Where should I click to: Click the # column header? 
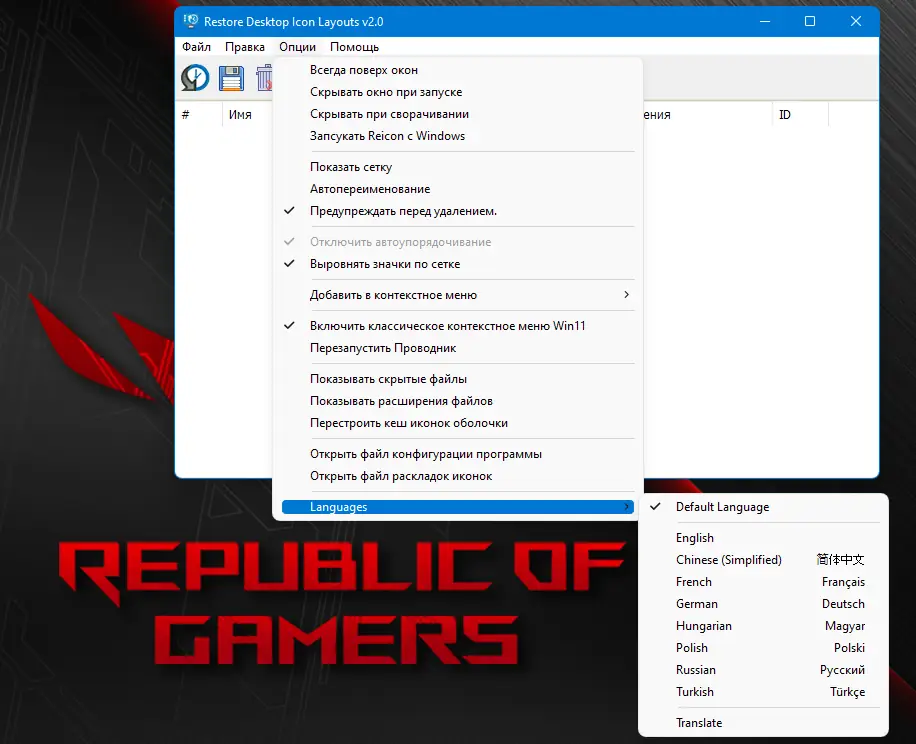coord(199,114)
